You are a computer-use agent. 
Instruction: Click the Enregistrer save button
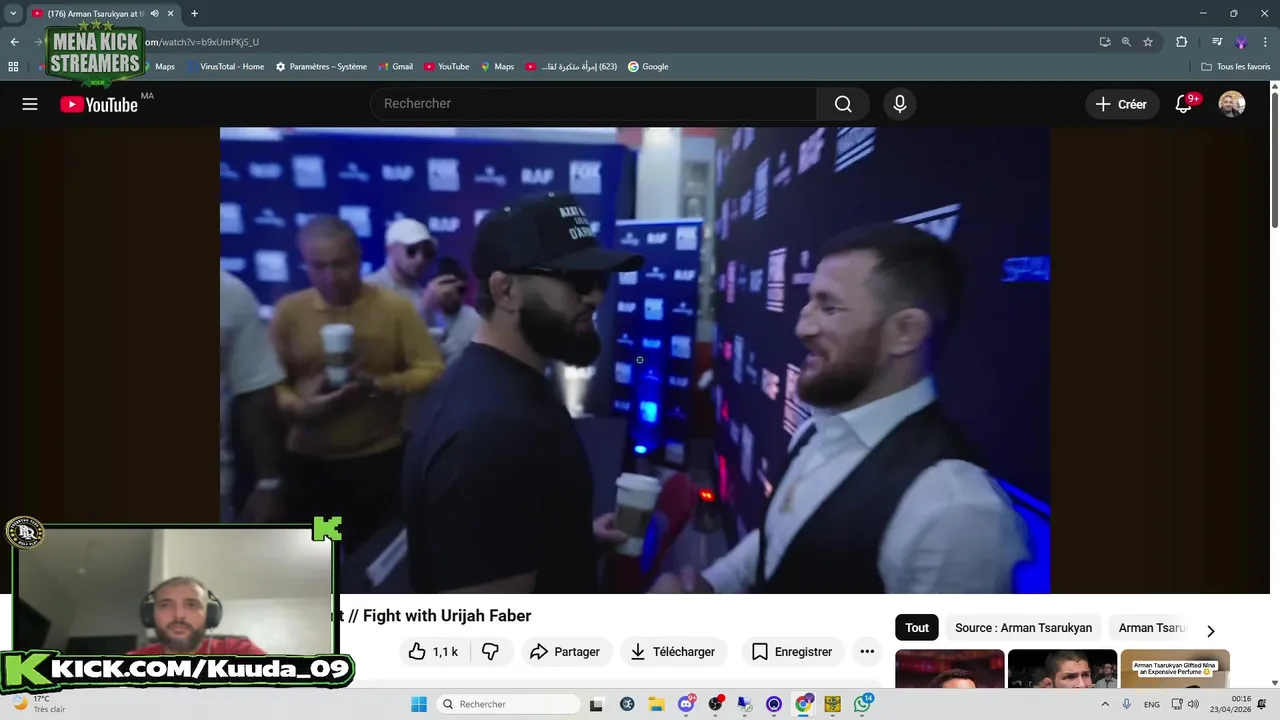pyautogui.click(x=792, y=652)
